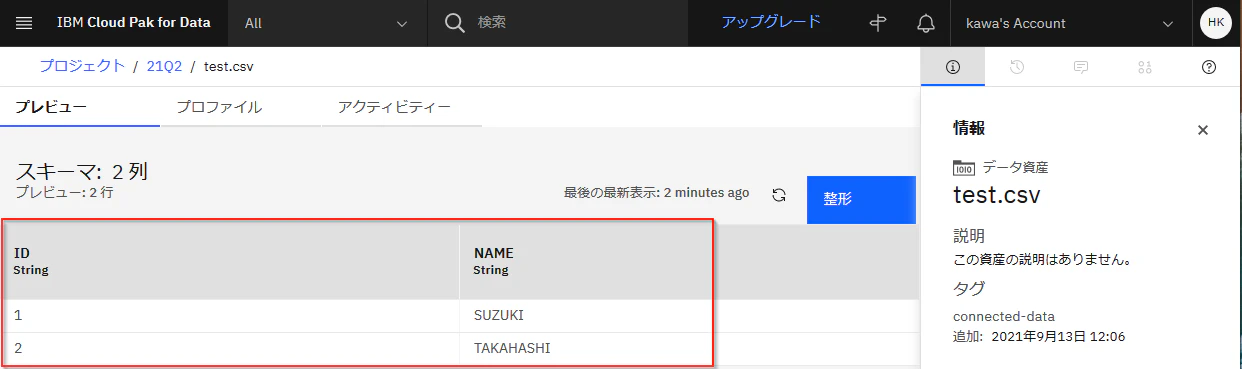Click the connected-data tag

[1003, 316]
